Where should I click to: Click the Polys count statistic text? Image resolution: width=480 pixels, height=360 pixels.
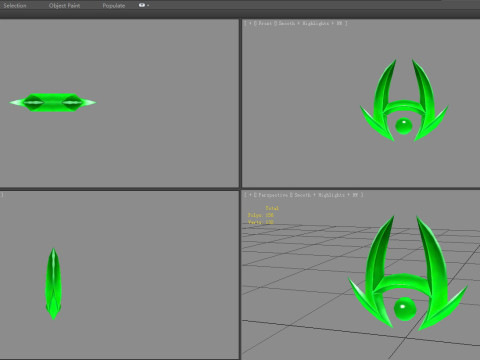click(261, 215)
